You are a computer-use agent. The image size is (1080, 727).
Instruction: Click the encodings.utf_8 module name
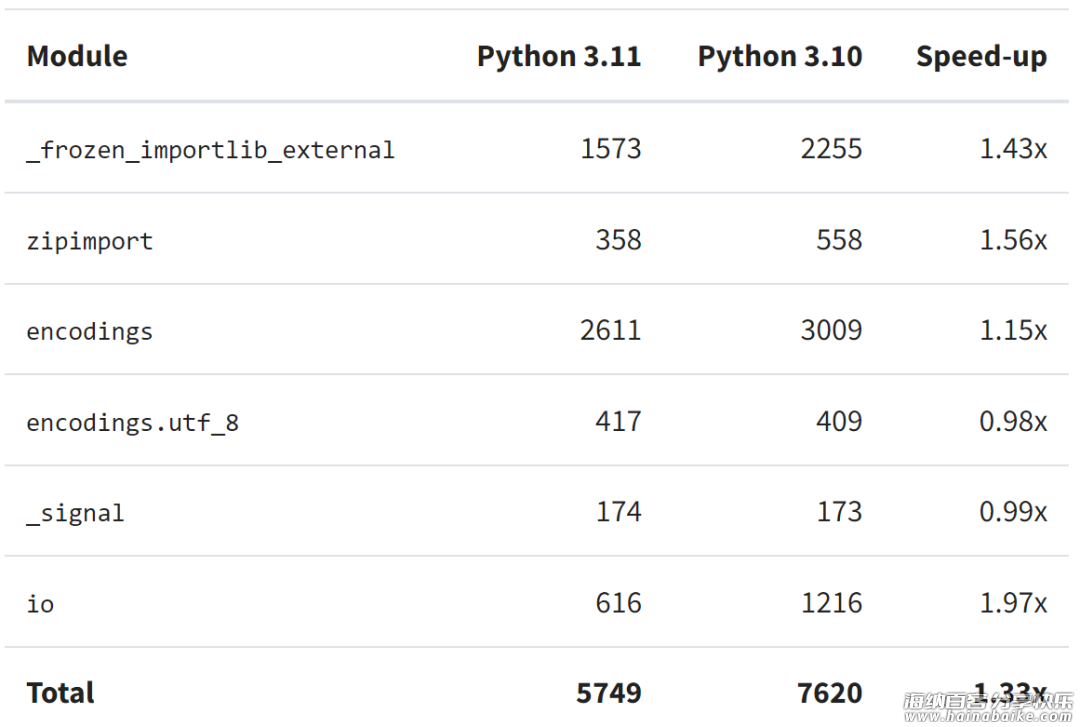click(x=132, y=422)
